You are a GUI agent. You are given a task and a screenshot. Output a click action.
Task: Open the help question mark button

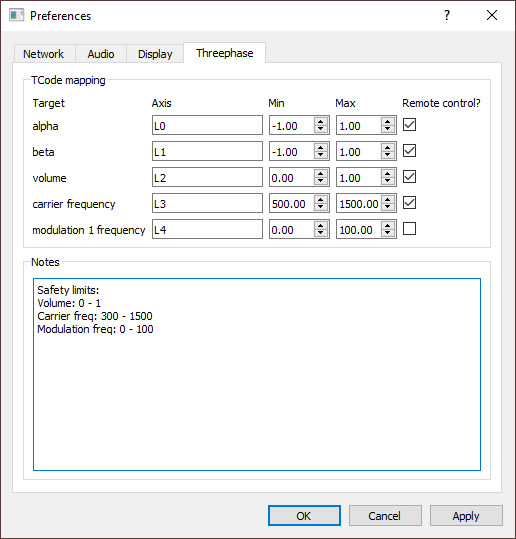click(x=447, y=15)
